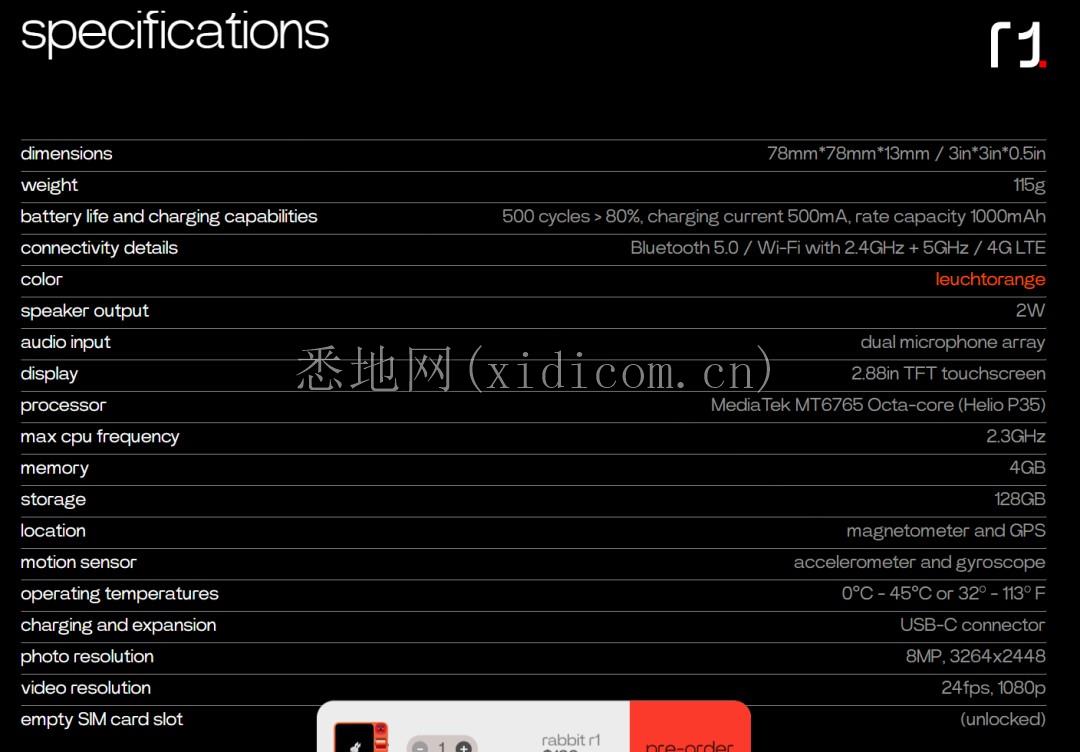Click the empty SIM card slot label
1080x752 pixels.
pos(102,720)
